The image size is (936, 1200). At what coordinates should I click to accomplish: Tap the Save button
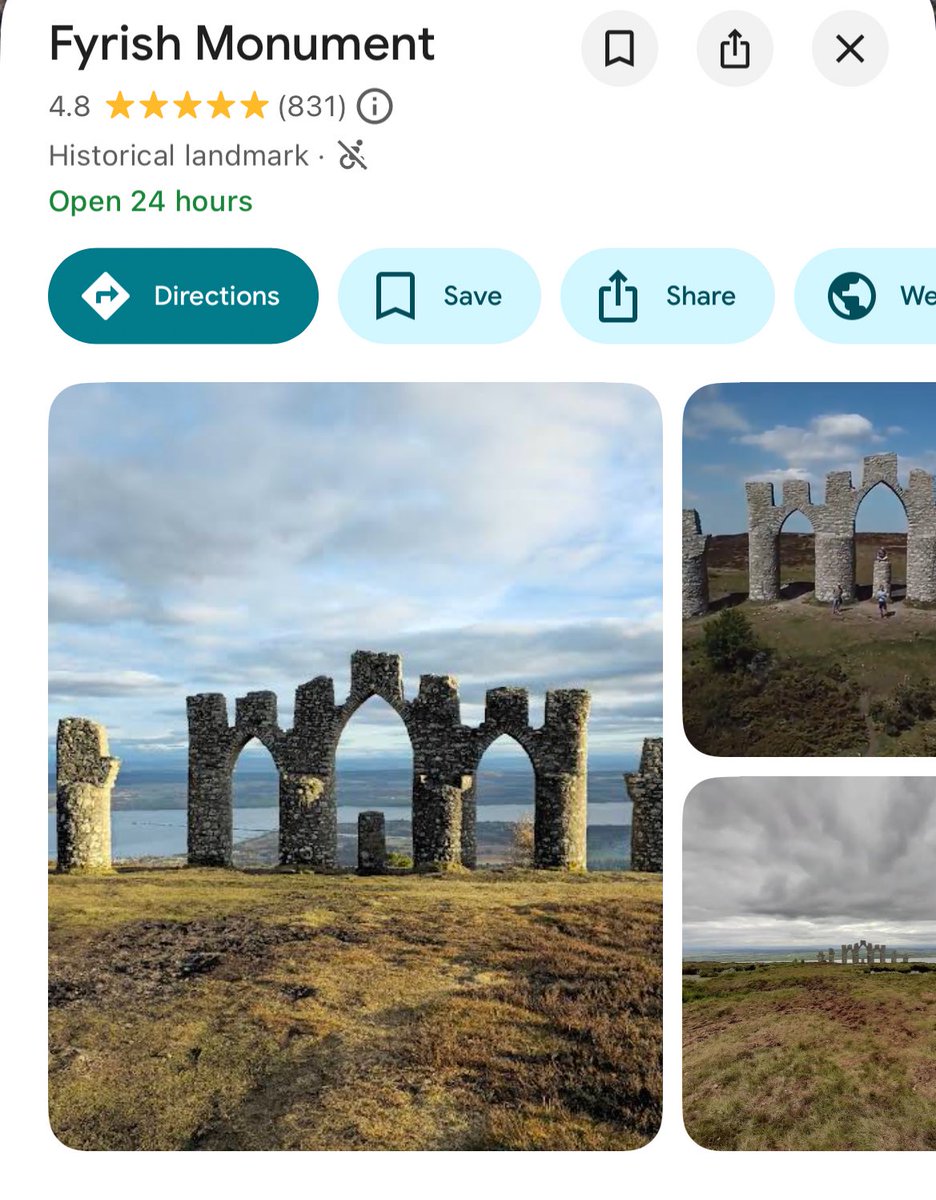[439, 296]
